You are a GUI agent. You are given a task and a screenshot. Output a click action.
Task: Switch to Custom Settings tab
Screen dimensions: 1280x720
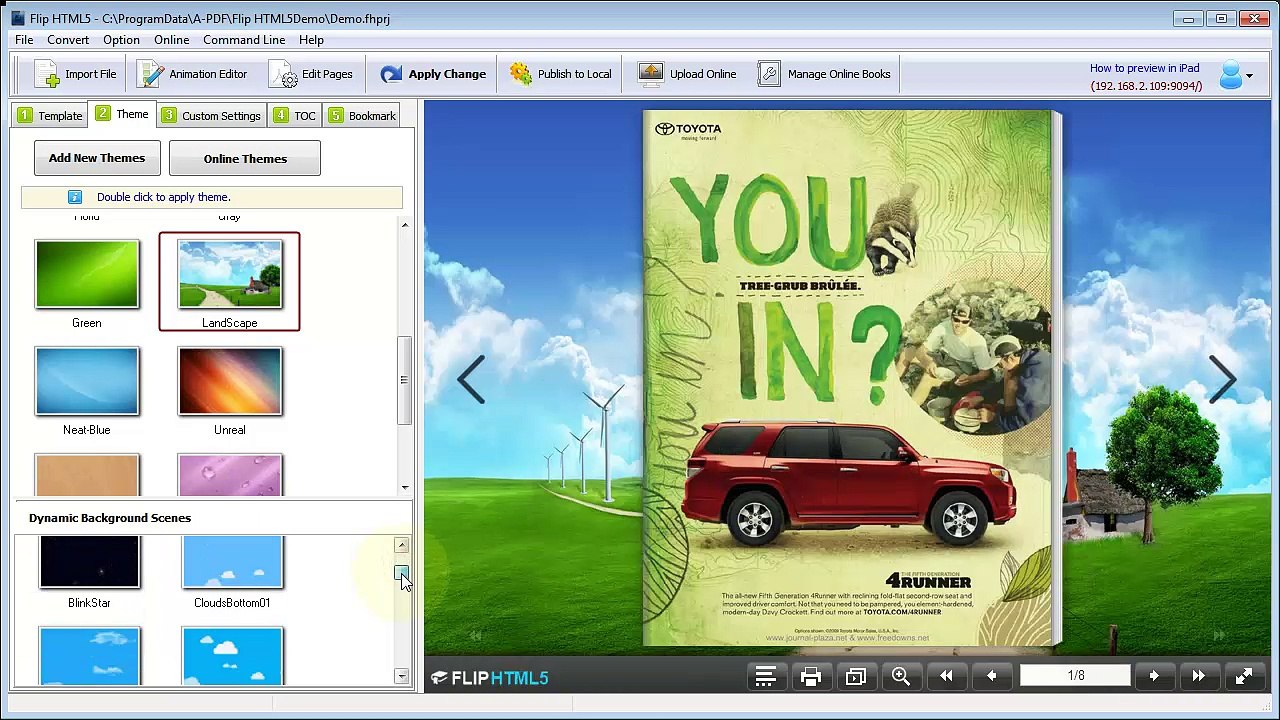pos(211,115)
